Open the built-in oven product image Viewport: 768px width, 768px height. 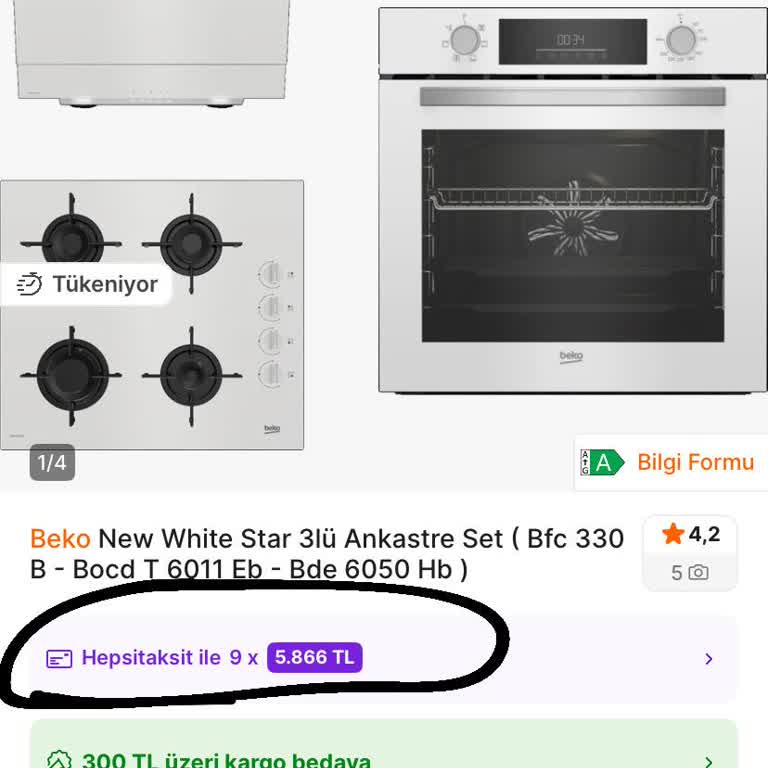[573, 200]
